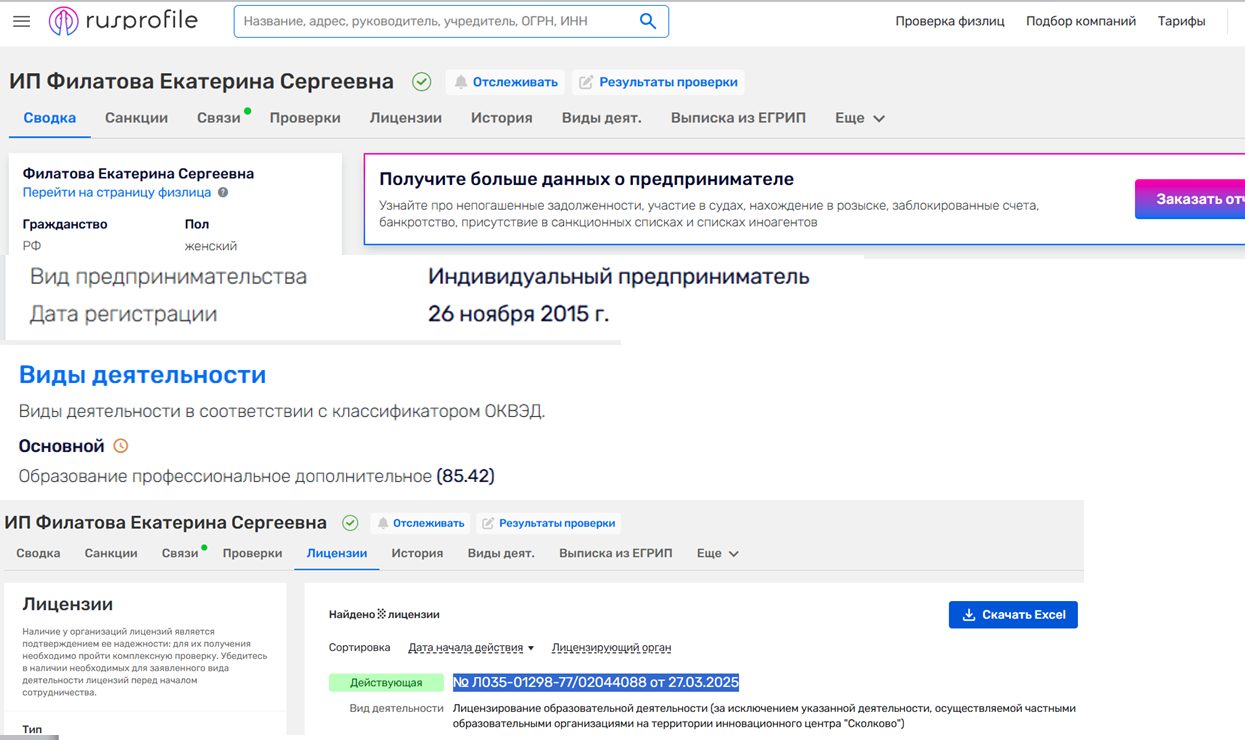Select top Проверки tab
Image resolution: width=1245 pixels, height=740 pixels.
[305, 118]
